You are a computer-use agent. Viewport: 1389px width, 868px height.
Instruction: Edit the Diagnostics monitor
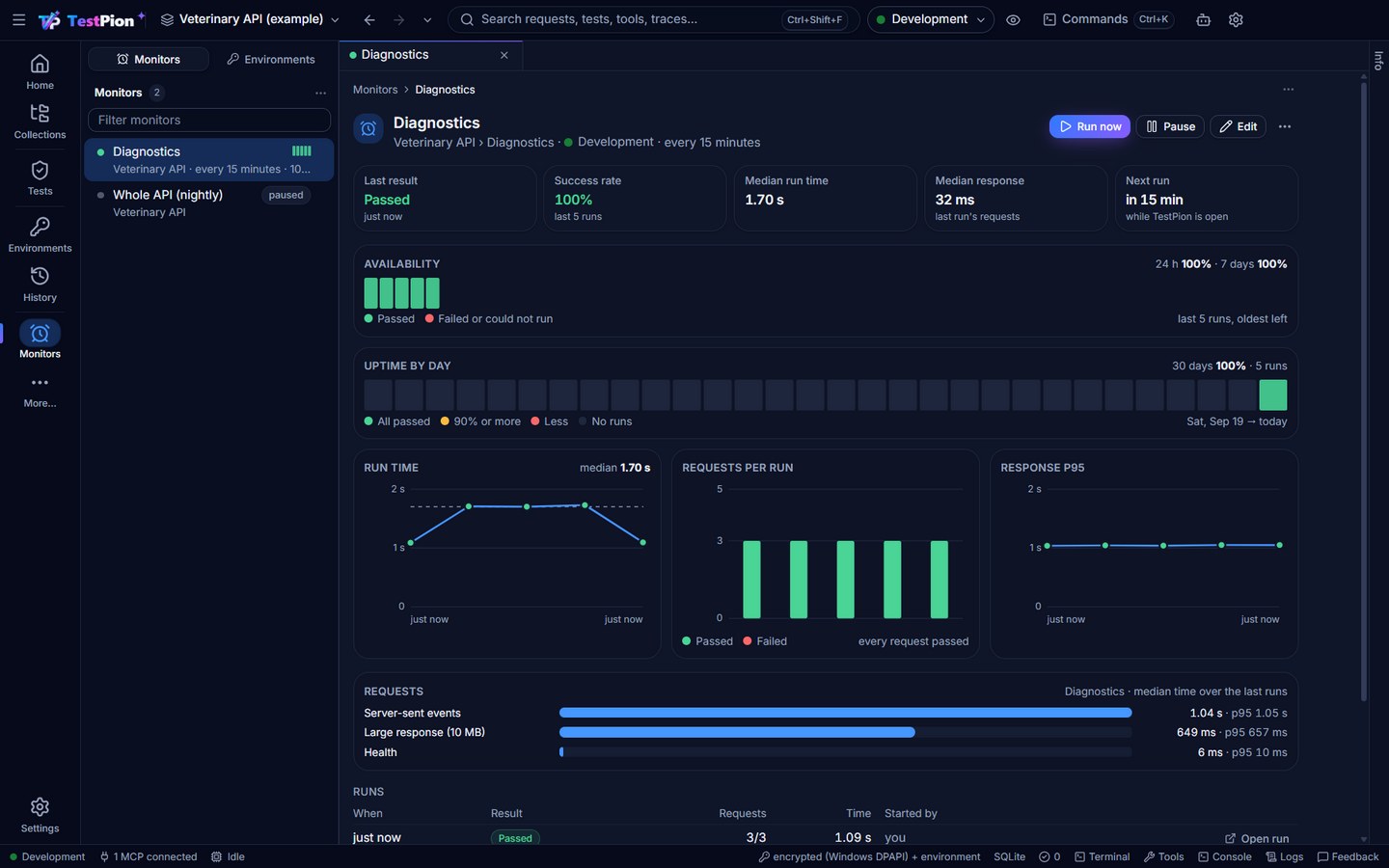pos(1238,126)
